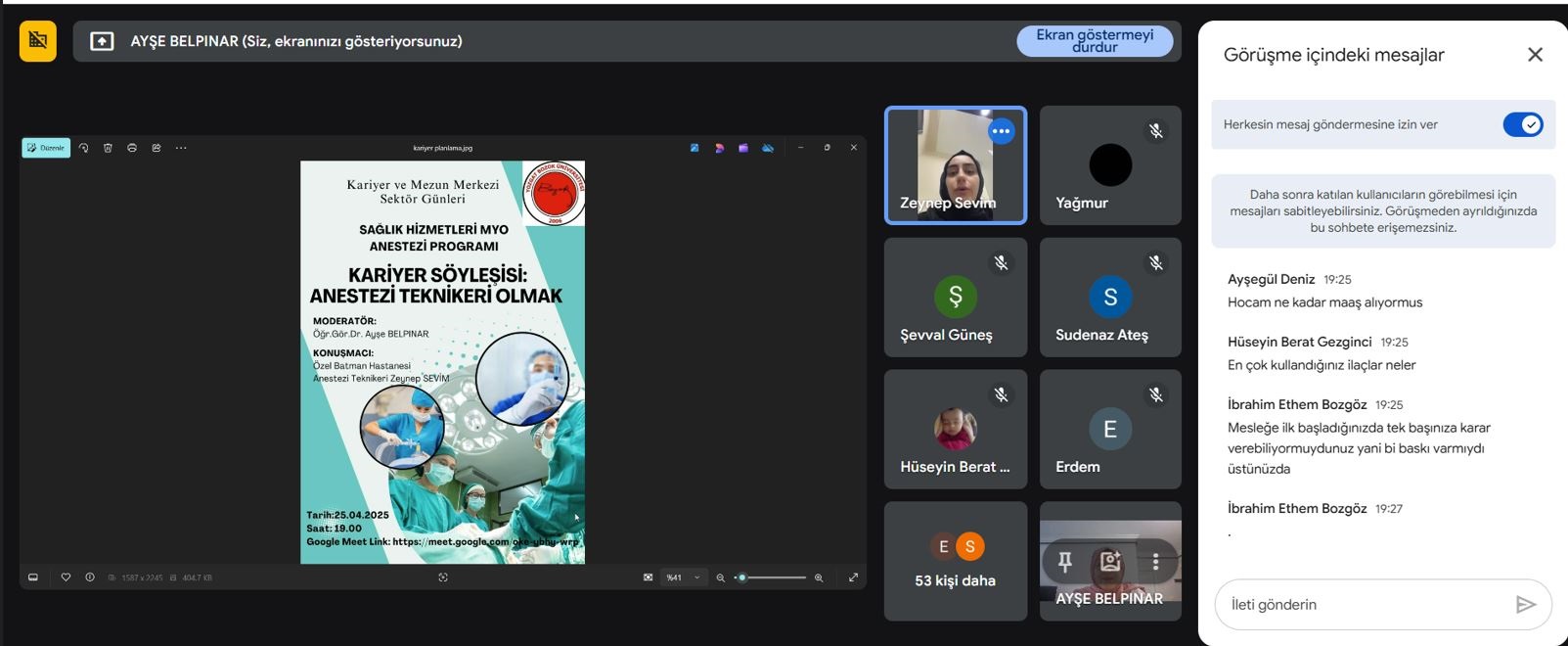The height and width of the screenshot is (646, 1568).
Task: Click Hüseyin Berat's profile photo avatar
Action: tap(956, 429)
